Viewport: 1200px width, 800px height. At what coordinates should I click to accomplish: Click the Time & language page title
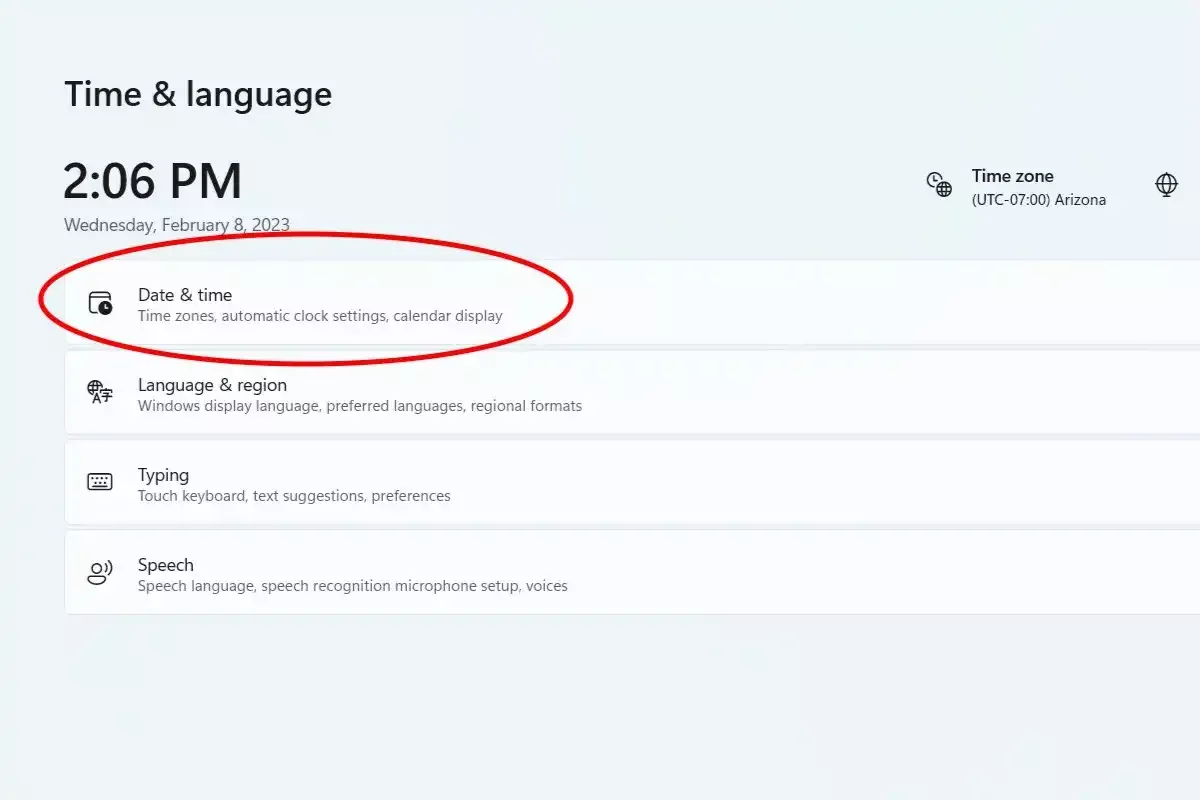click(x=198, y=95)
